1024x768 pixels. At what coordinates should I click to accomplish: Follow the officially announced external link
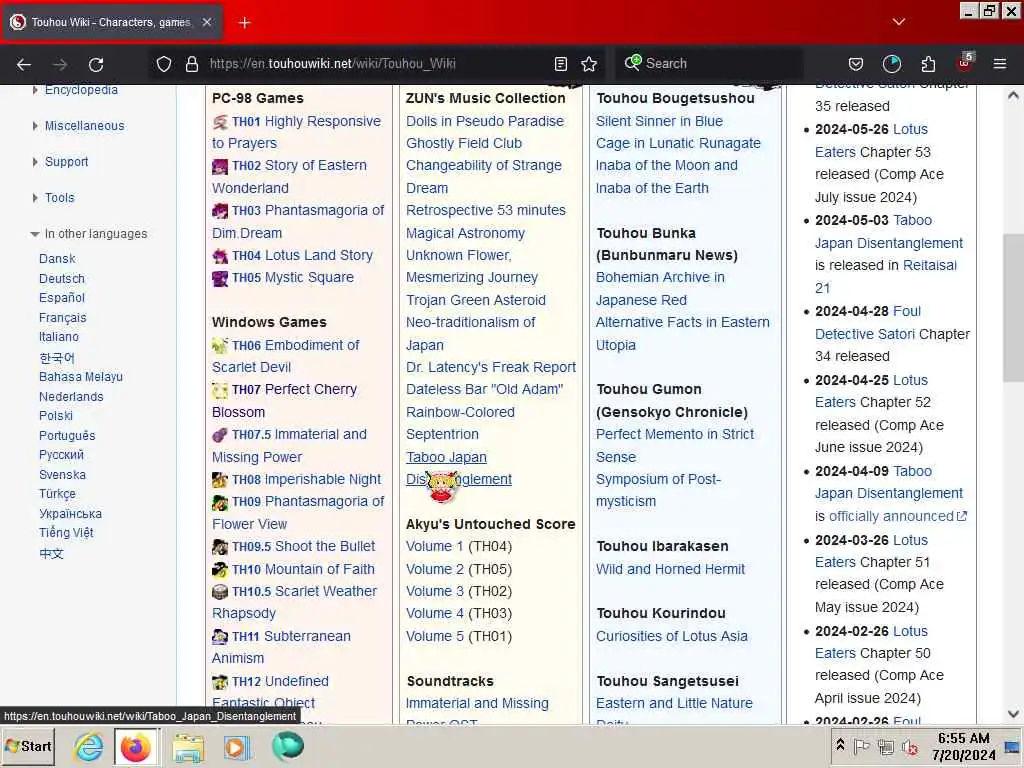pos(898,517)
